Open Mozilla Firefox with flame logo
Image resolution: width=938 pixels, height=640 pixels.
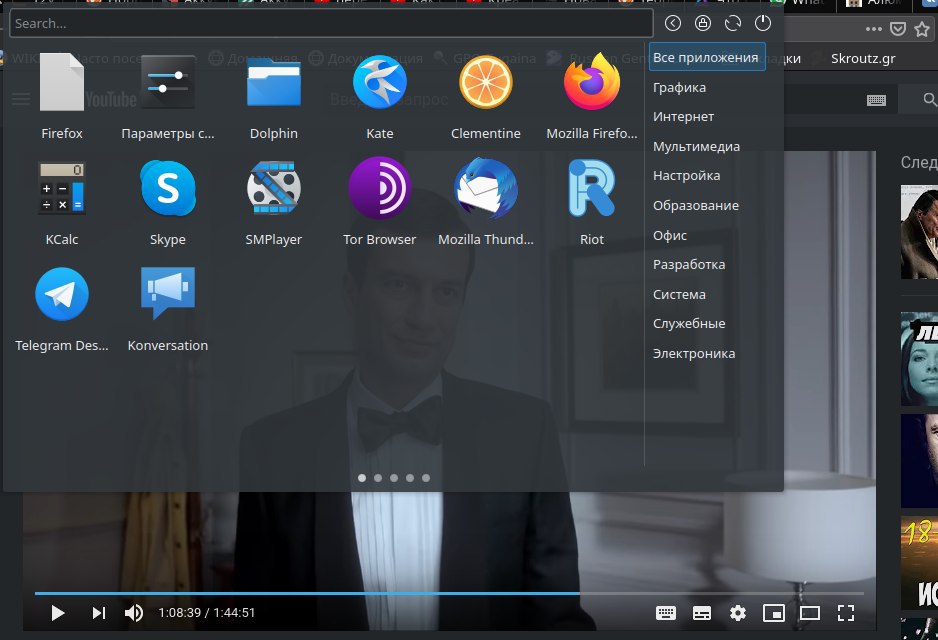click(x=592, y=82)
